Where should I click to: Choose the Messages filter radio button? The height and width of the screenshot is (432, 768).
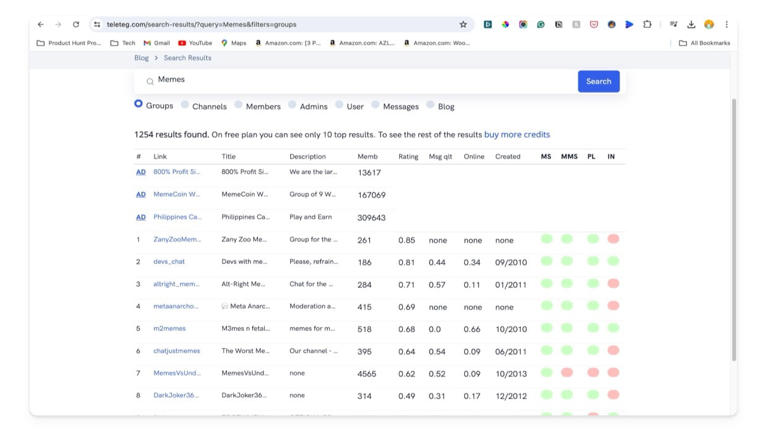[375, 104]
